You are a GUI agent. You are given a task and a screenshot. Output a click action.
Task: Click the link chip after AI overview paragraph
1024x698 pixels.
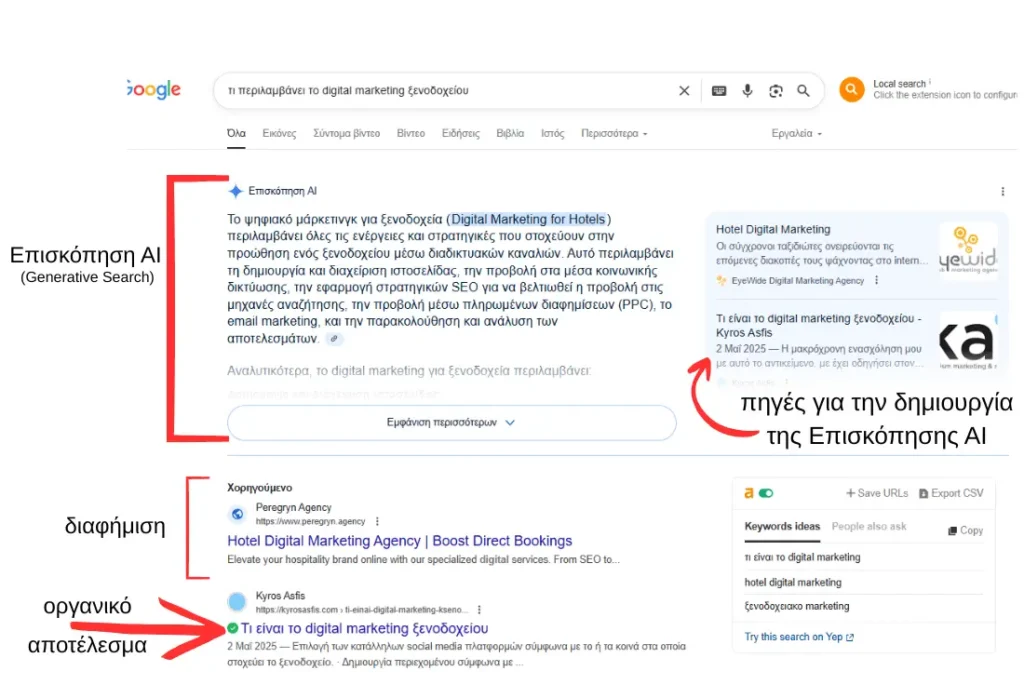click(x=334, y=339)
